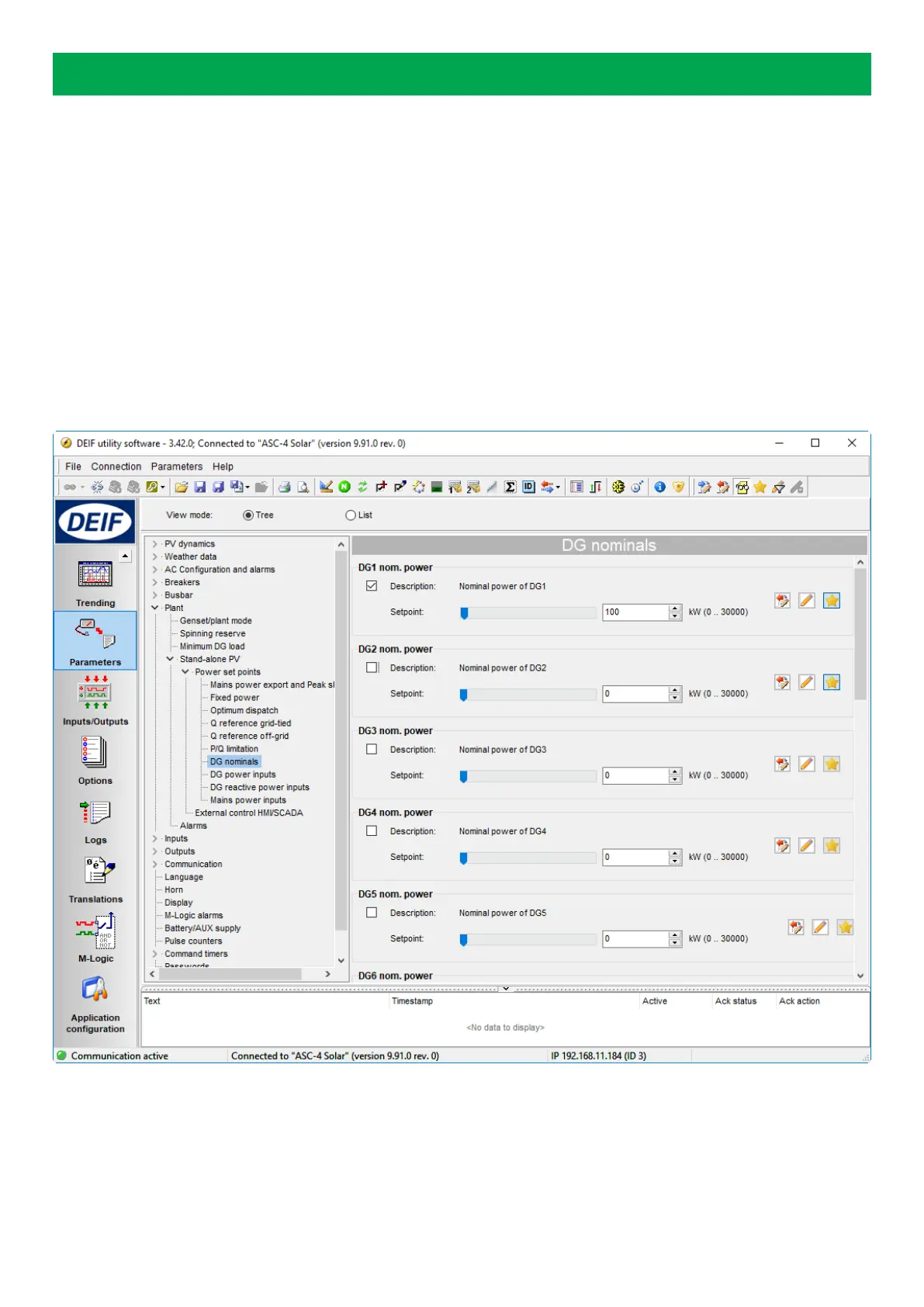Increase DG2 setpoint with the up stepper
The image size is (924, 1307).
pyautogui.click(x=675, y=690)
